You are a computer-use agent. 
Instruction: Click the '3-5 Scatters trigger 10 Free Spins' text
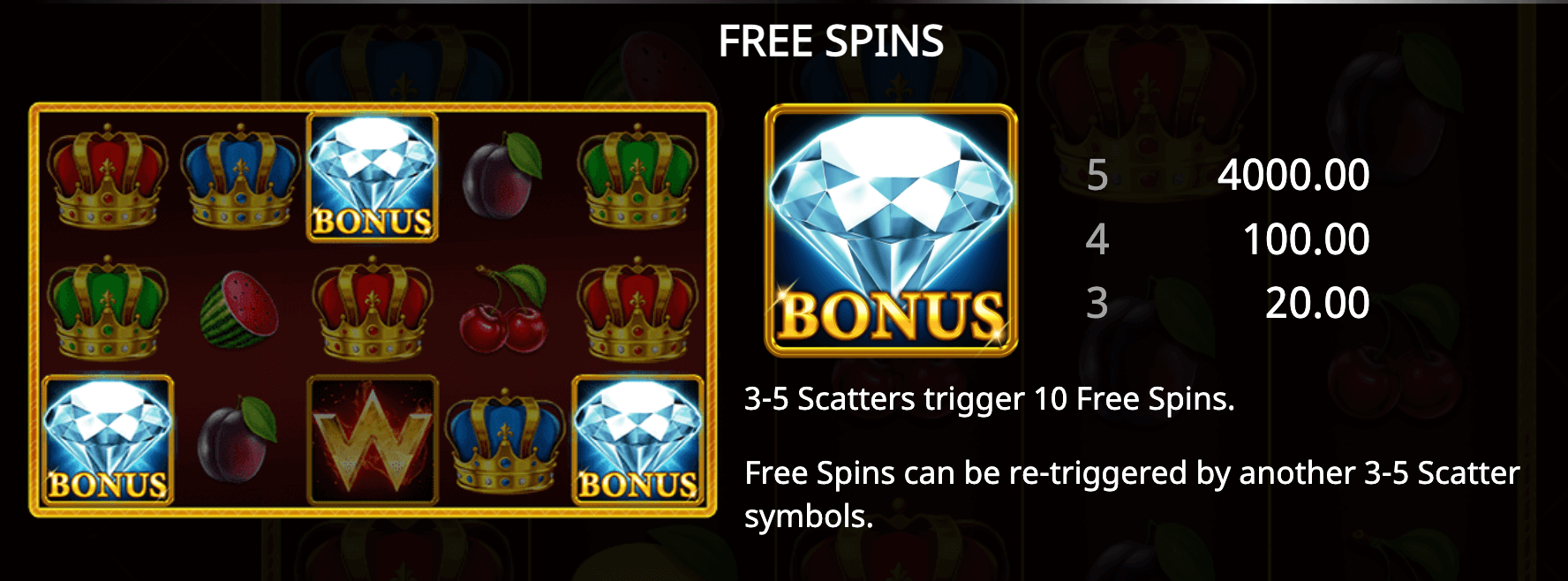tap(989, 399)
